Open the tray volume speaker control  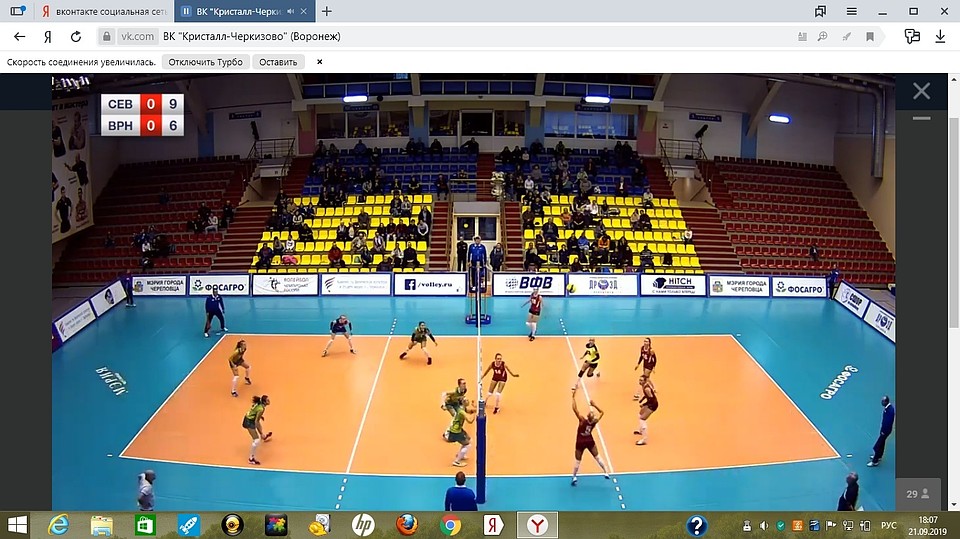[x=763, y=526]
